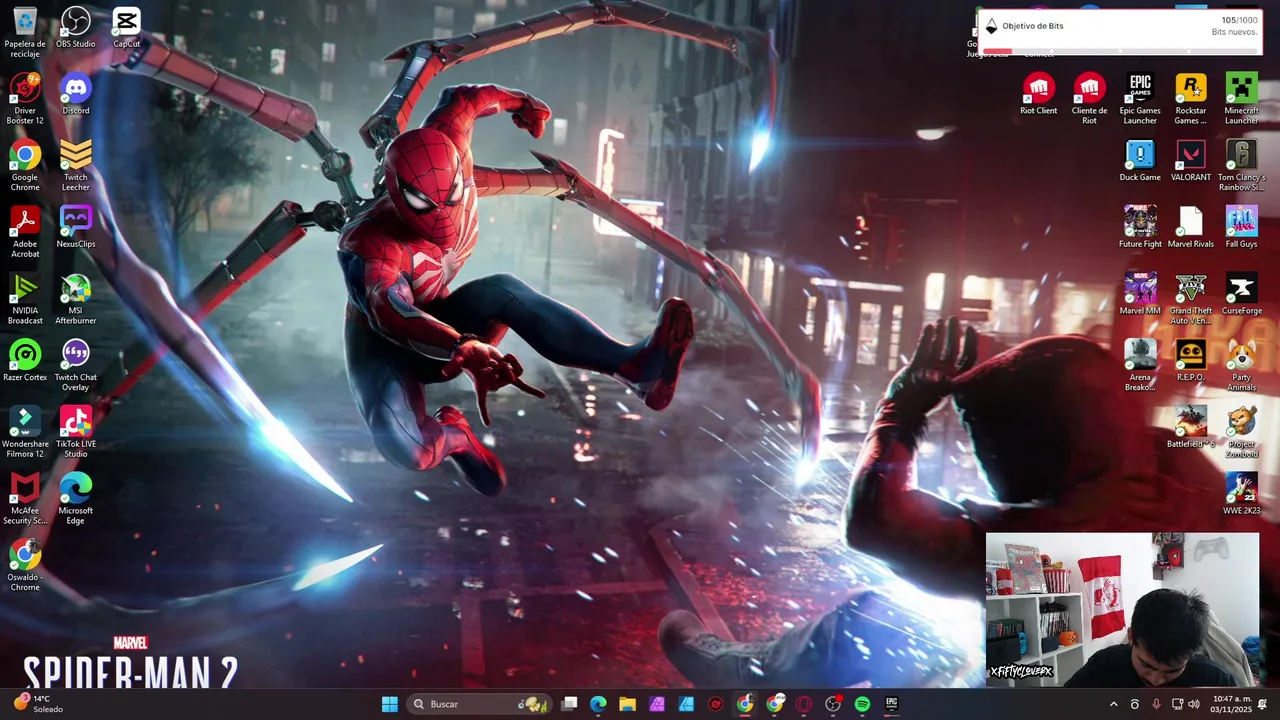Switch to OBS in the taskbar
This screenshot has width=1280, height=720.
[x=833, y=704]
